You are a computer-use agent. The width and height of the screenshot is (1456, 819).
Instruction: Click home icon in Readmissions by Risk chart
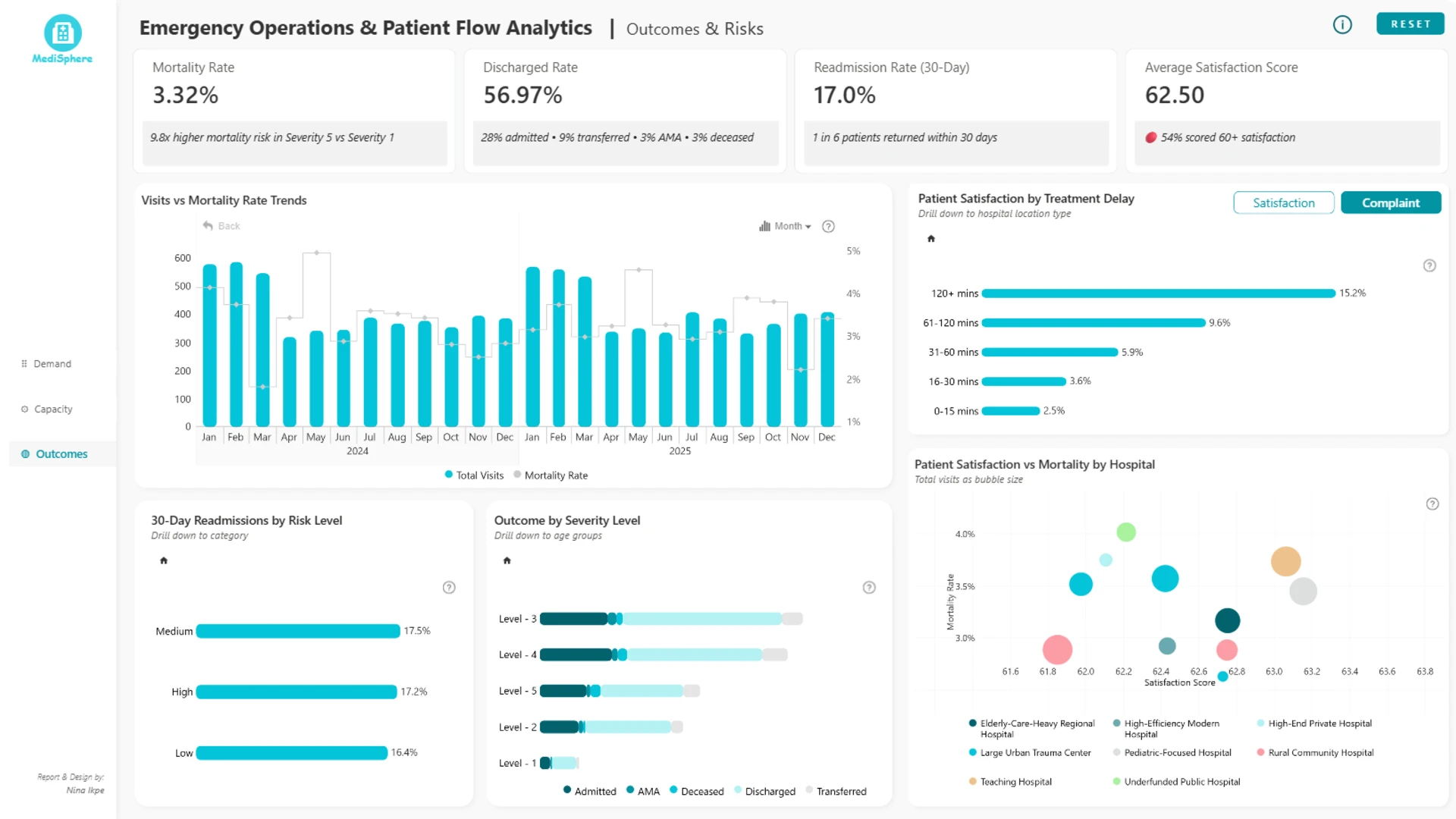pos(163,560)
